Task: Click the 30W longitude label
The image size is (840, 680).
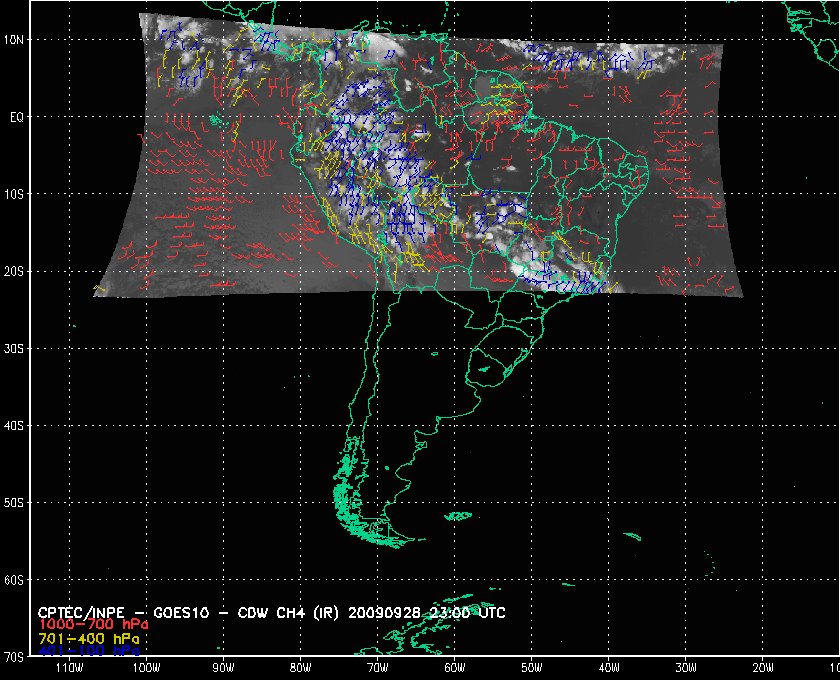Action: tap(686, 668)
